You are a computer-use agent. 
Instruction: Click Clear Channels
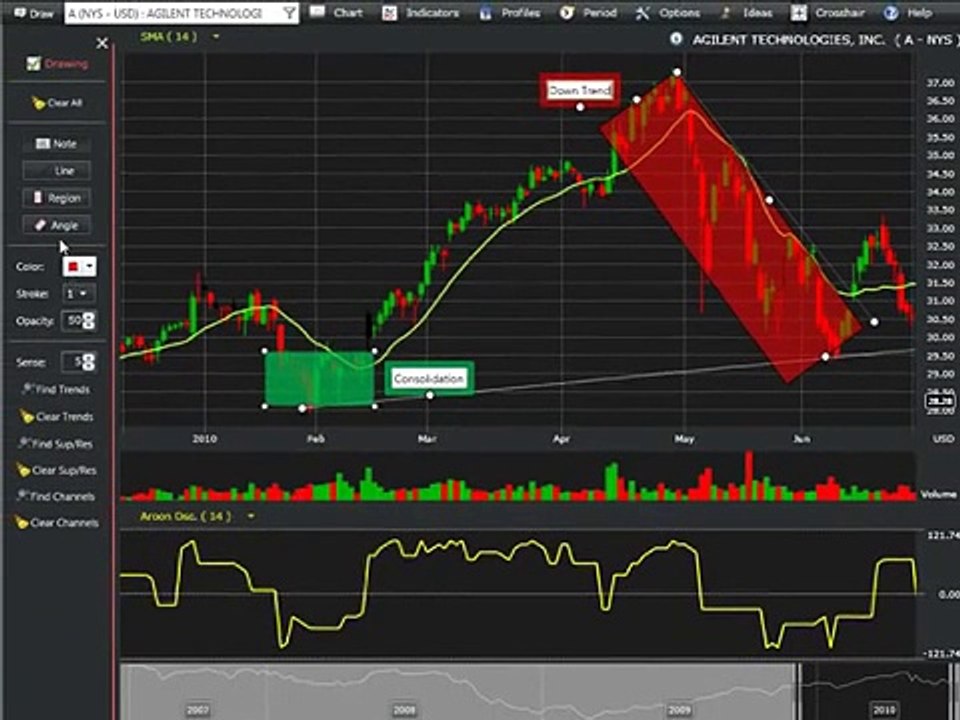click(x=56, y=522)
